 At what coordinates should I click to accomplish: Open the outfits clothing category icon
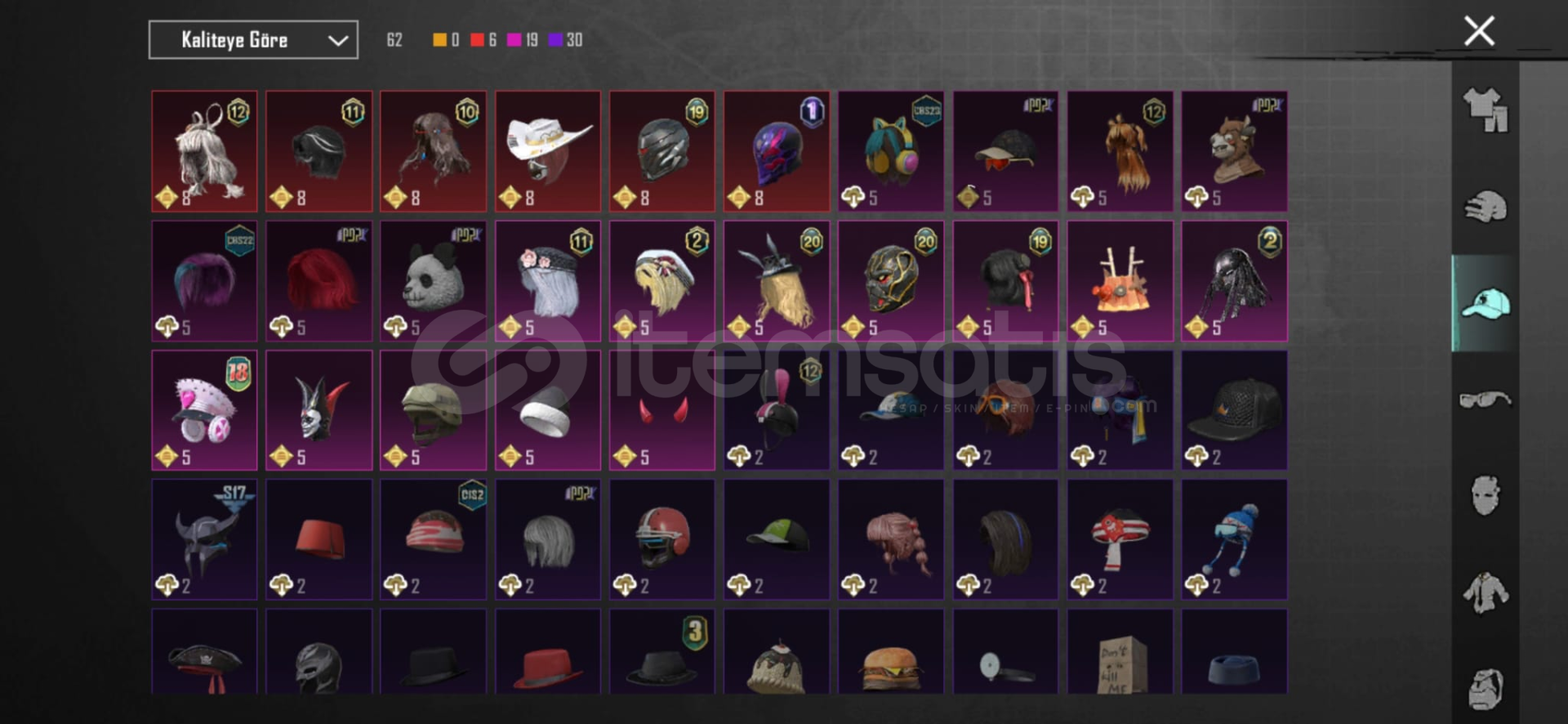[x=1486, y=110]
